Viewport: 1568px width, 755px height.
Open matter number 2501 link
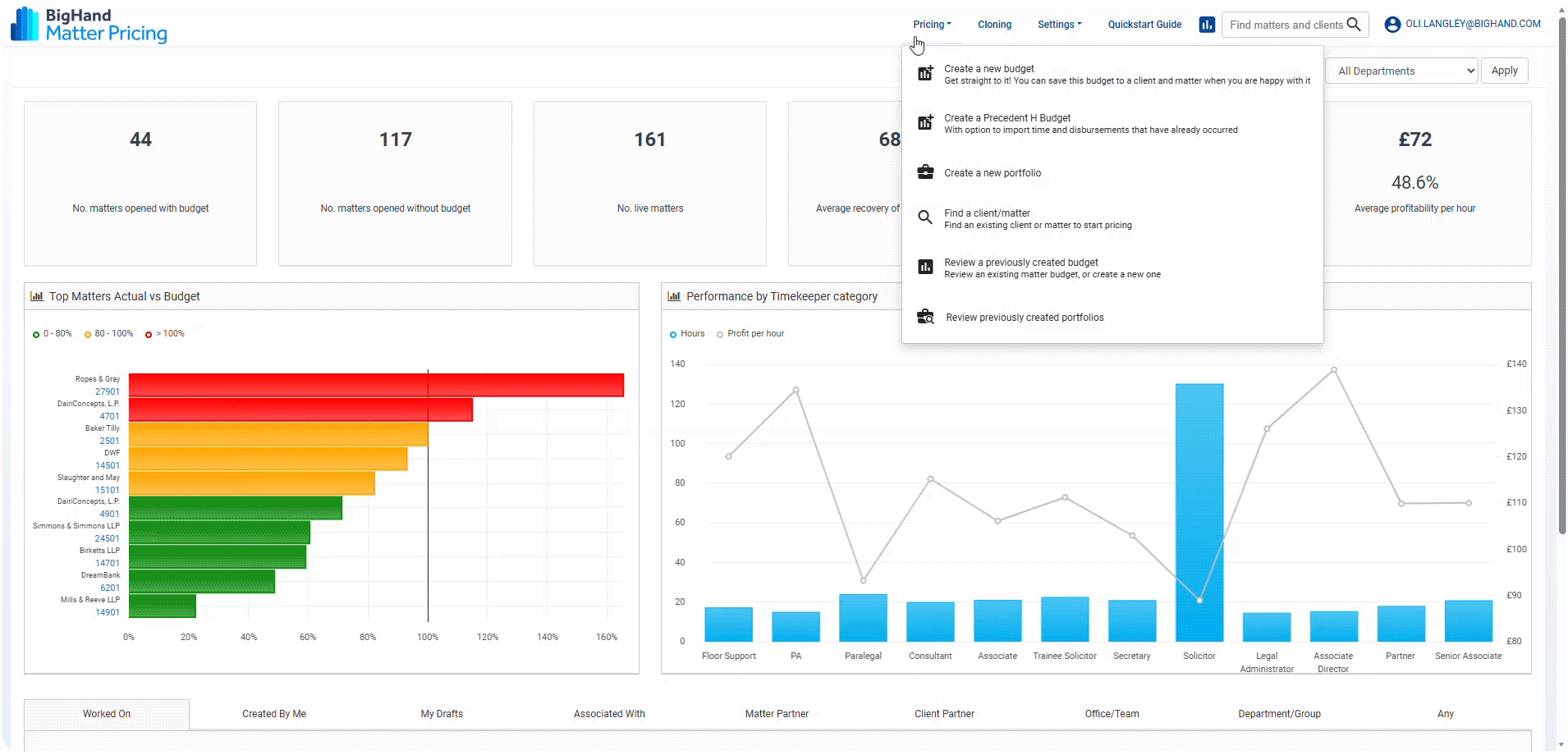(110, 441)
